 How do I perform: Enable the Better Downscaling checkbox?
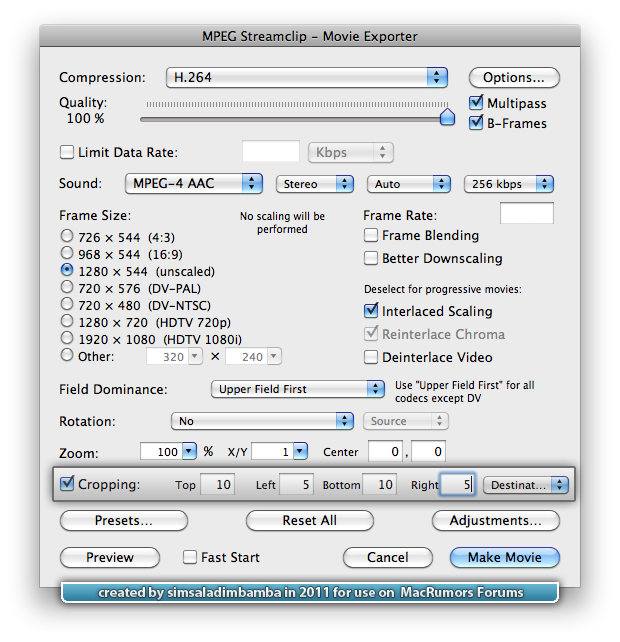(x=371, y=258)
